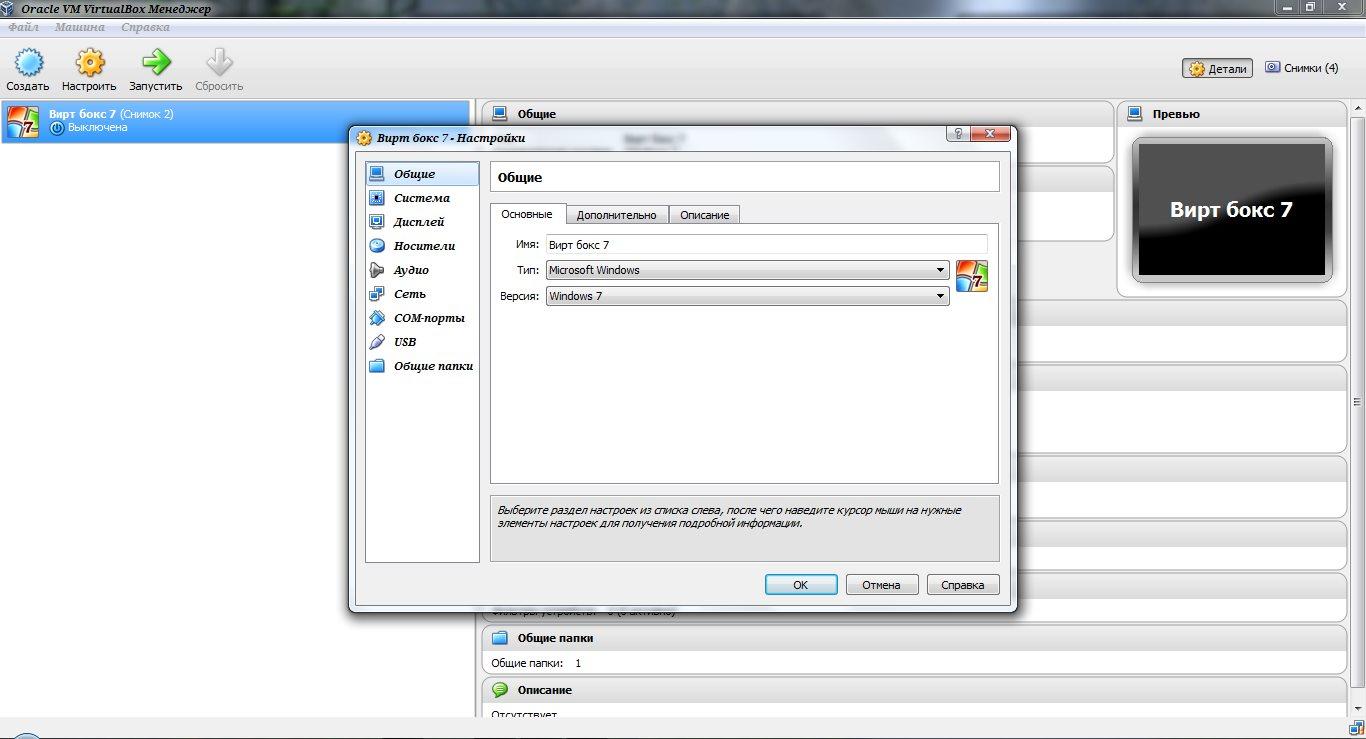This screenshot has height=739, width=1366.
Task: Click the Превью header text
Action: point(1176,114)
